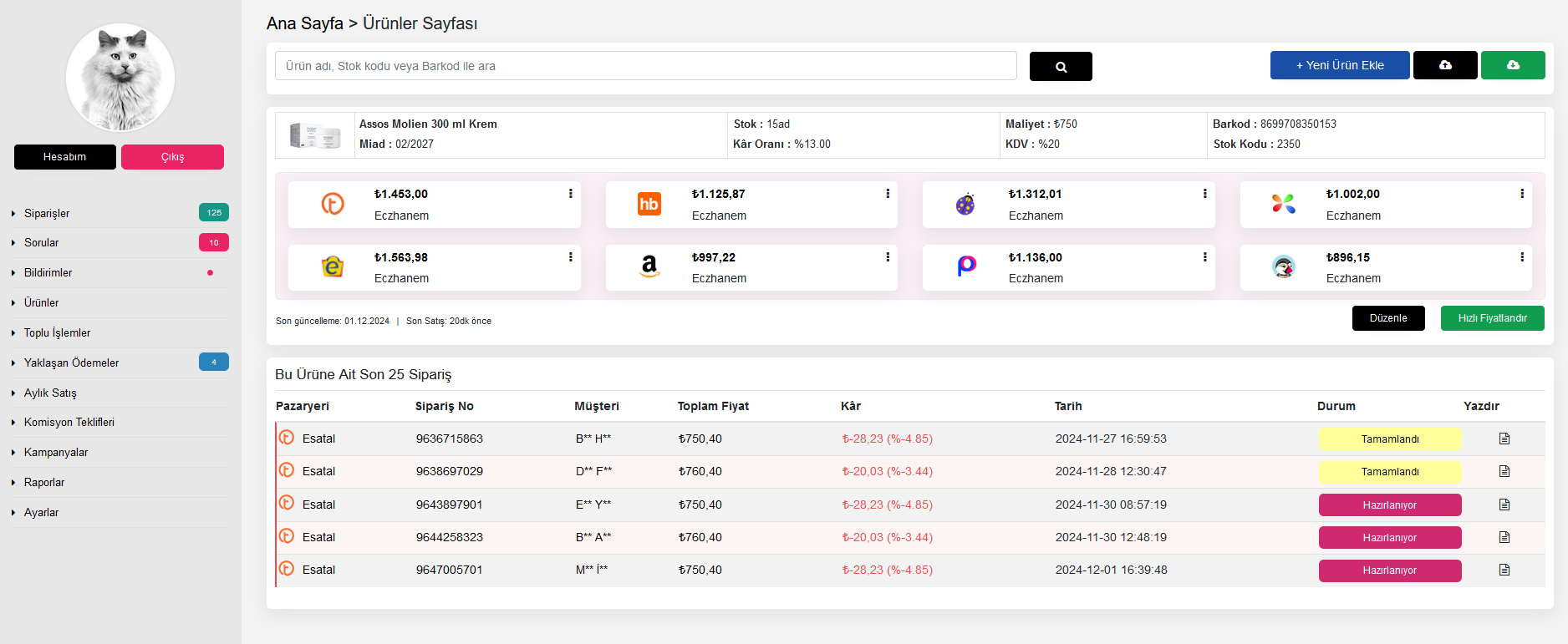Click the black search magnifier button
Viewport: 1568px width, 644px height.
click(x=1060, y=67)
